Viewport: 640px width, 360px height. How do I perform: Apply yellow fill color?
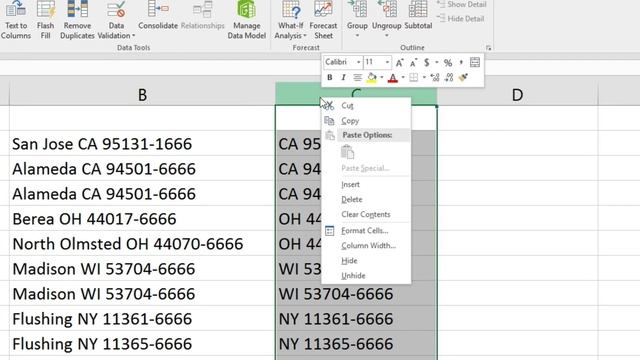click(371, 78)
